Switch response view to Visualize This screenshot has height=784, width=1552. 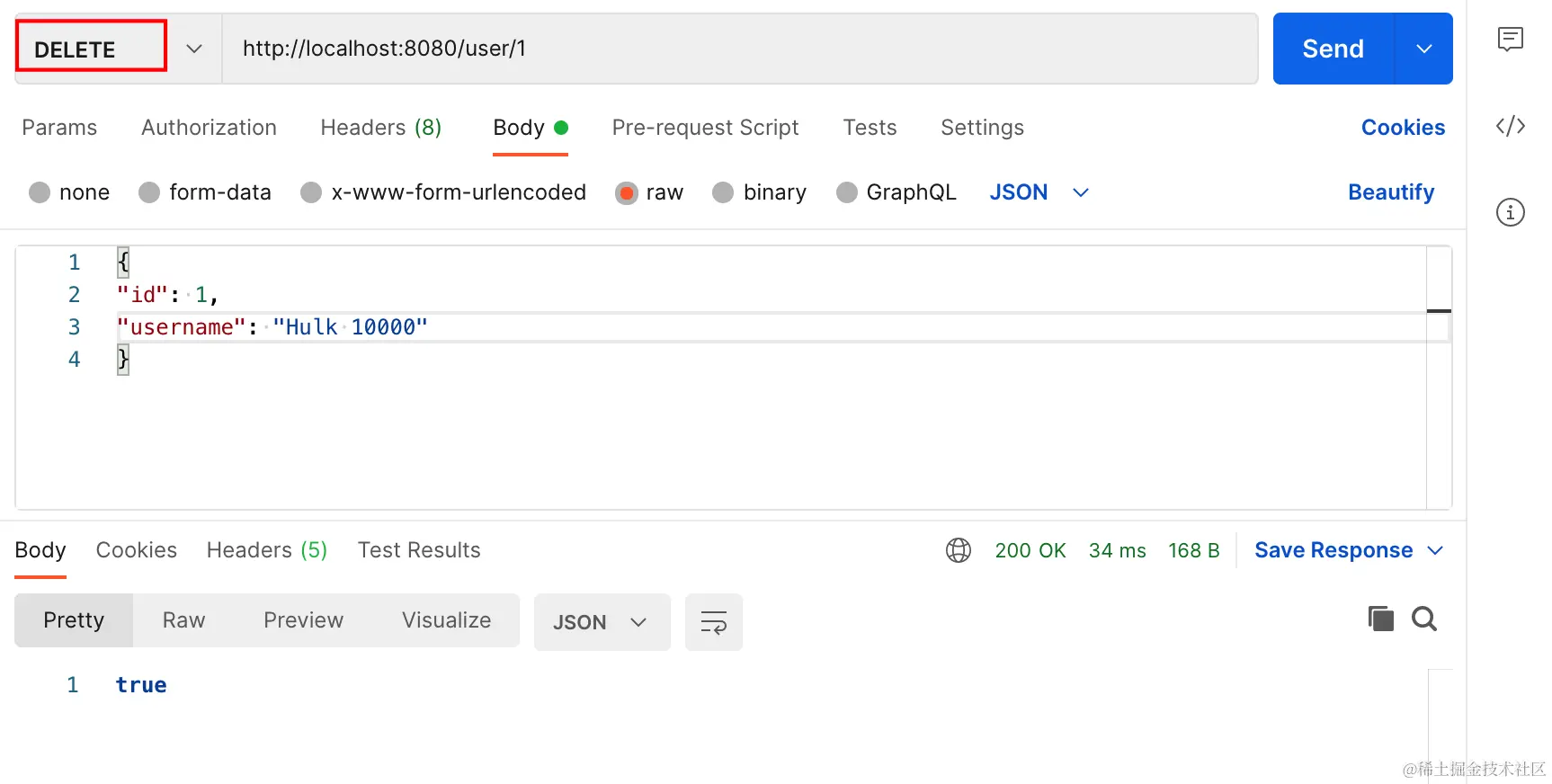point(446,620)
